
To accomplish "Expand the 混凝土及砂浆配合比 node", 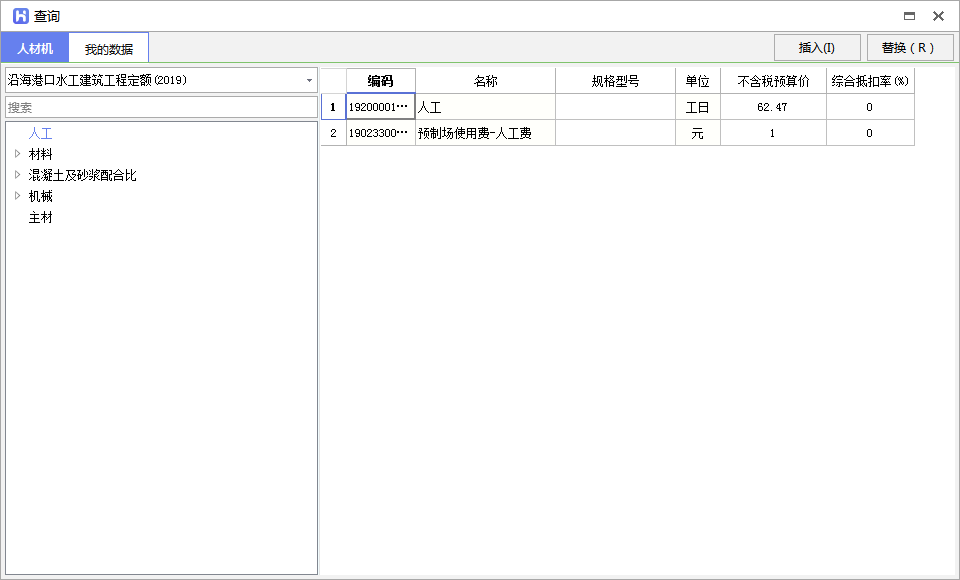I will 17,175.
